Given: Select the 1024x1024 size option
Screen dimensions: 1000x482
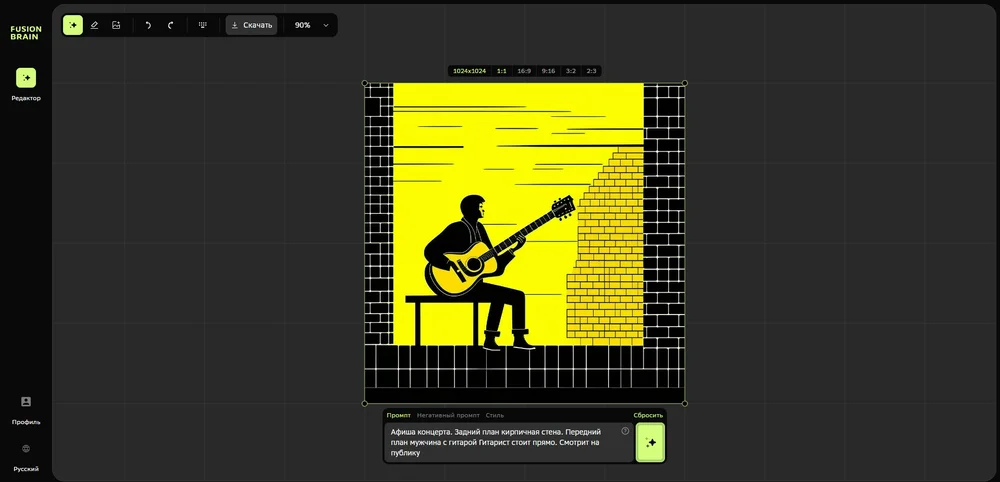Looking at the screenshot, I should coord(469,71).
